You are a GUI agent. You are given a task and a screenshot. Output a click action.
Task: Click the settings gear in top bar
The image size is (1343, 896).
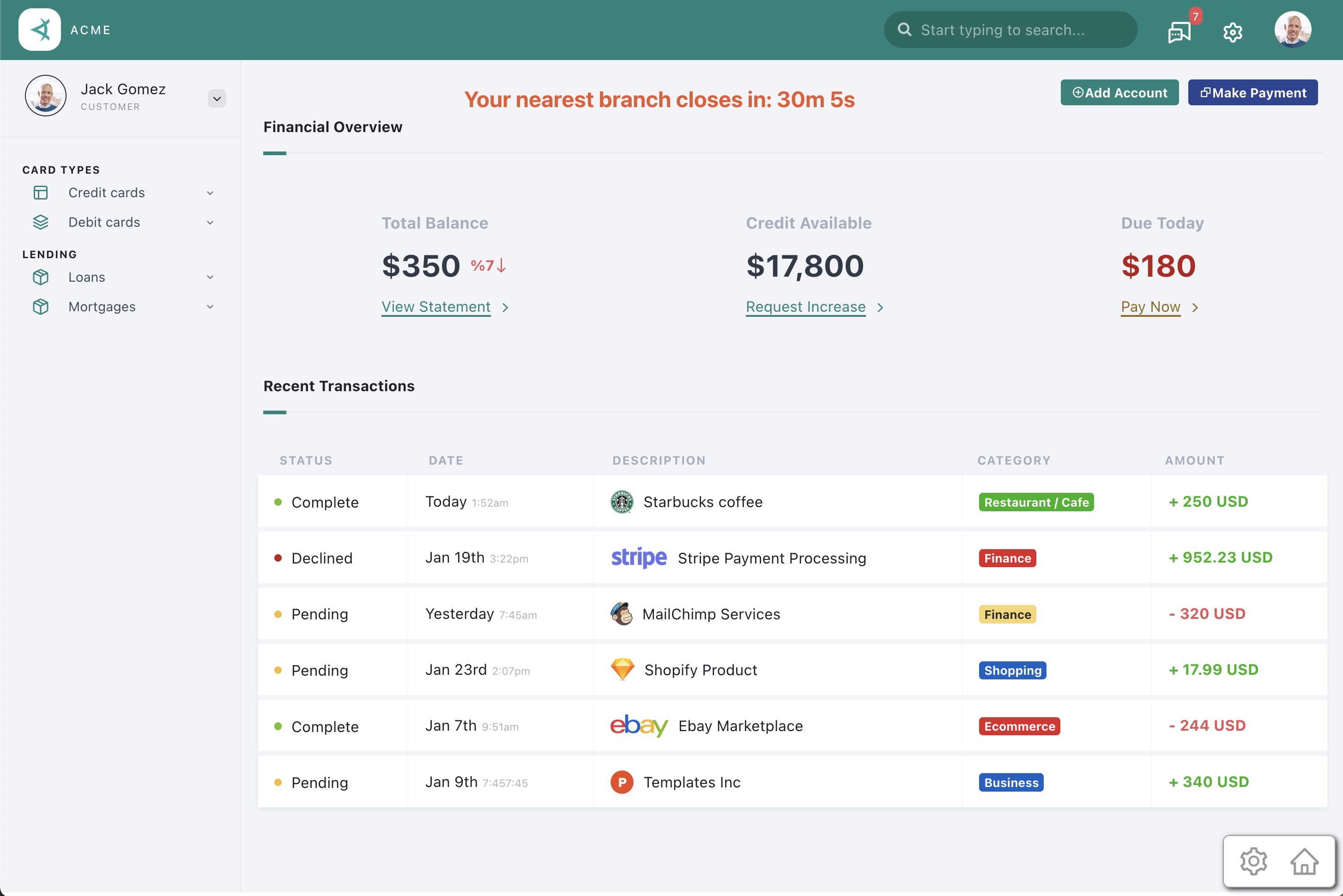(x=1232, y=32)
